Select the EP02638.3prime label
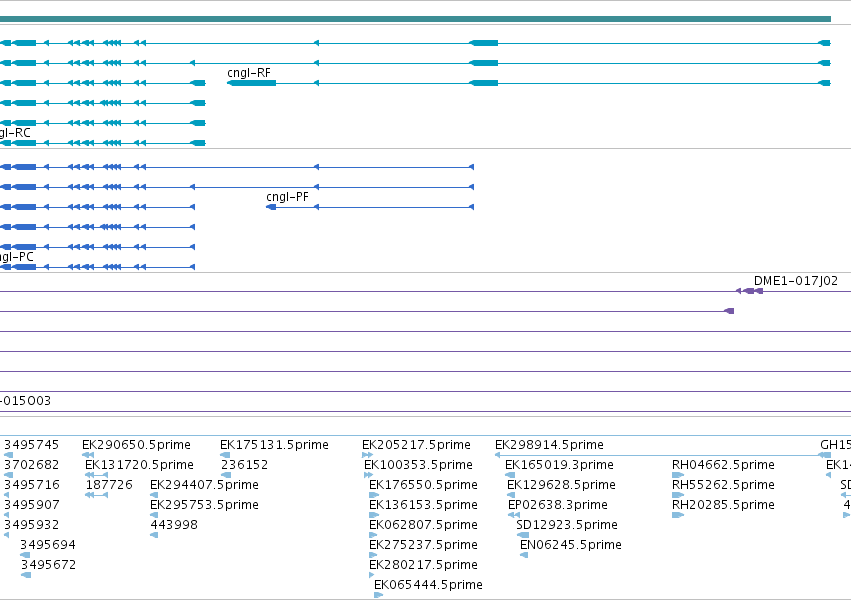Screen dimensions: 851x600 click(x=558, y=505)
